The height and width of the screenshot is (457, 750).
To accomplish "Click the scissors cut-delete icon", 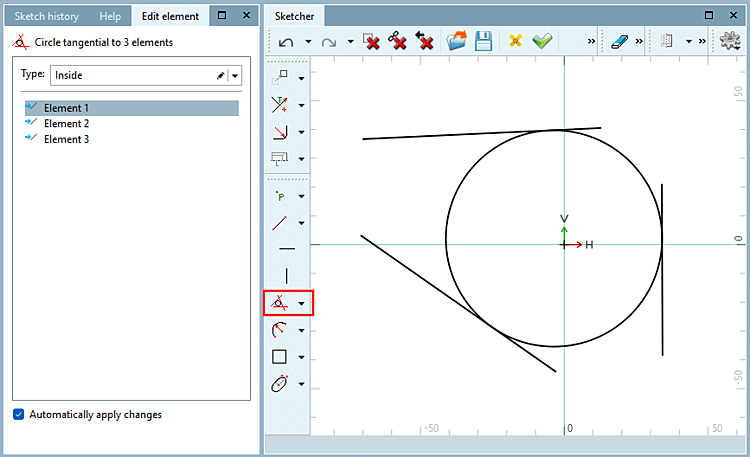I will point(397,41).
